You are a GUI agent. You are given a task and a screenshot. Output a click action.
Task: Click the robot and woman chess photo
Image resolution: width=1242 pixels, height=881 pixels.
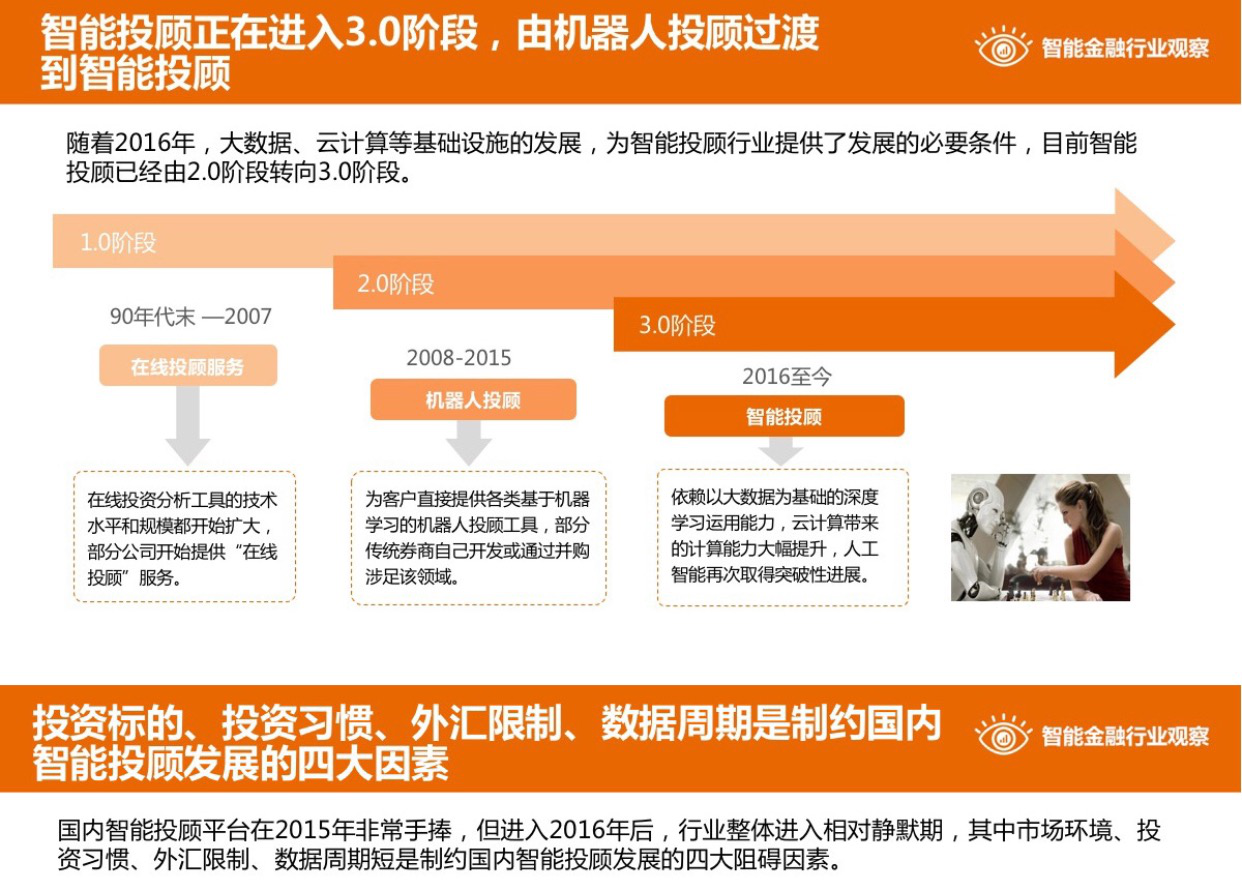(1040, 537)
